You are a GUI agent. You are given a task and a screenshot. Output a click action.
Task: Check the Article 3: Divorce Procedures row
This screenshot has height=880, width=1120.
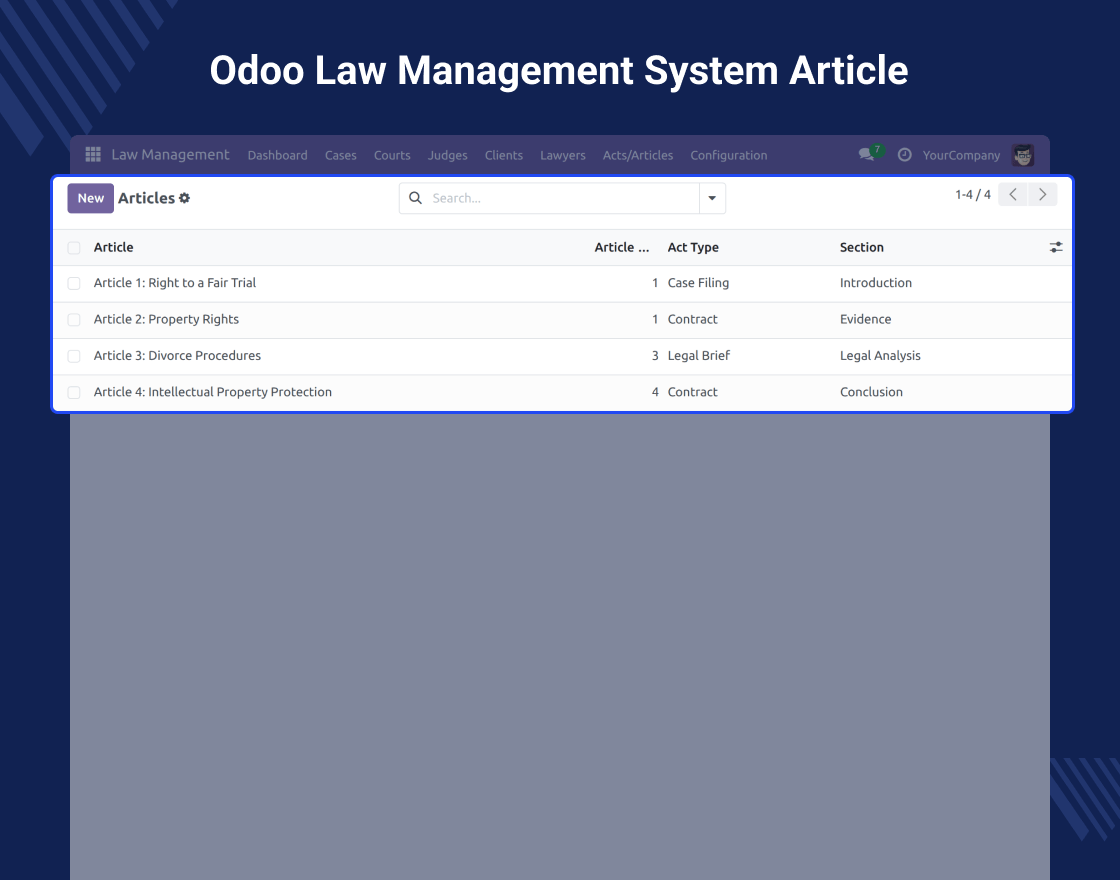74,356
